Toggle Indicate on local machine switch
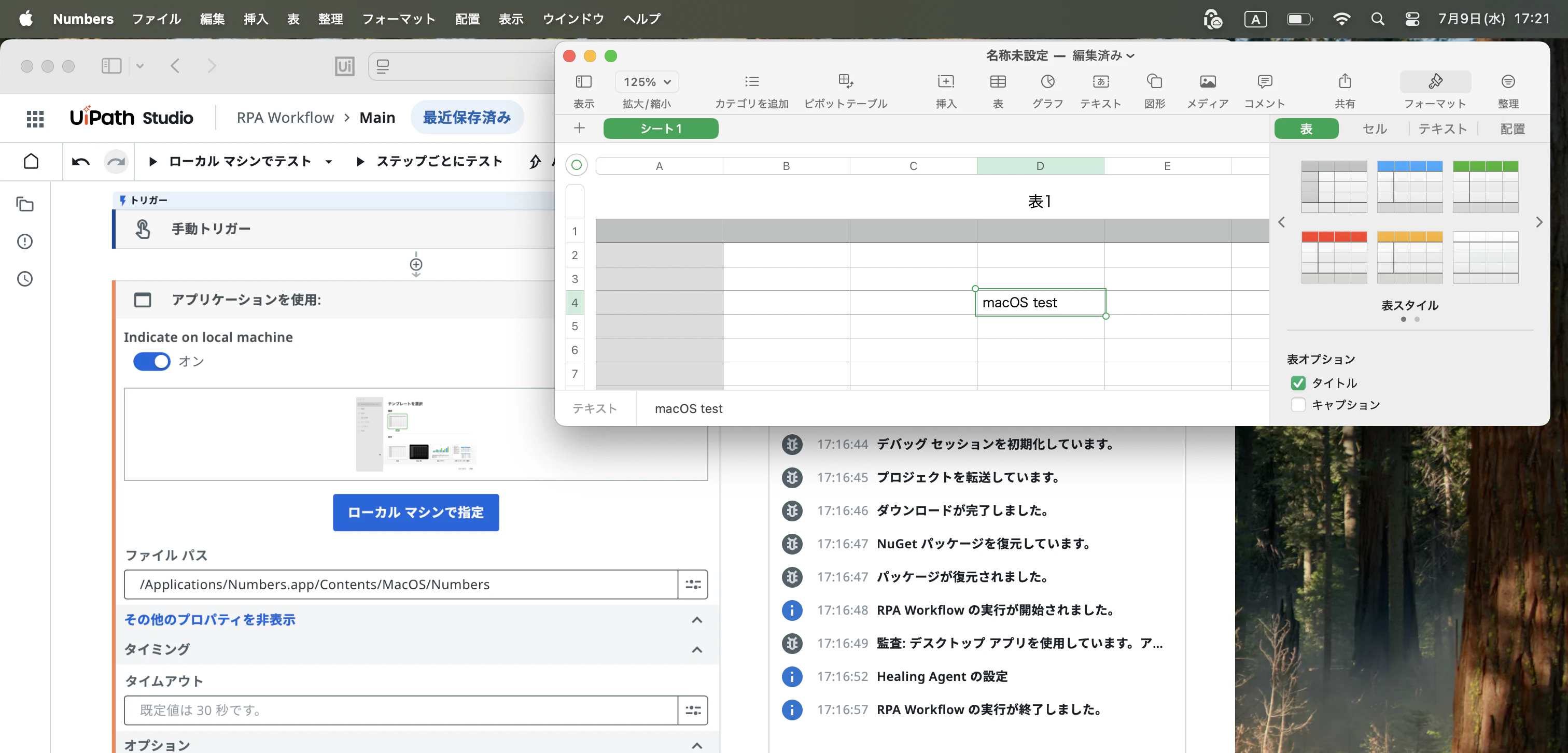Image resolution: width=1568 pixels, height=753 pixels. (x=151, y=361)
